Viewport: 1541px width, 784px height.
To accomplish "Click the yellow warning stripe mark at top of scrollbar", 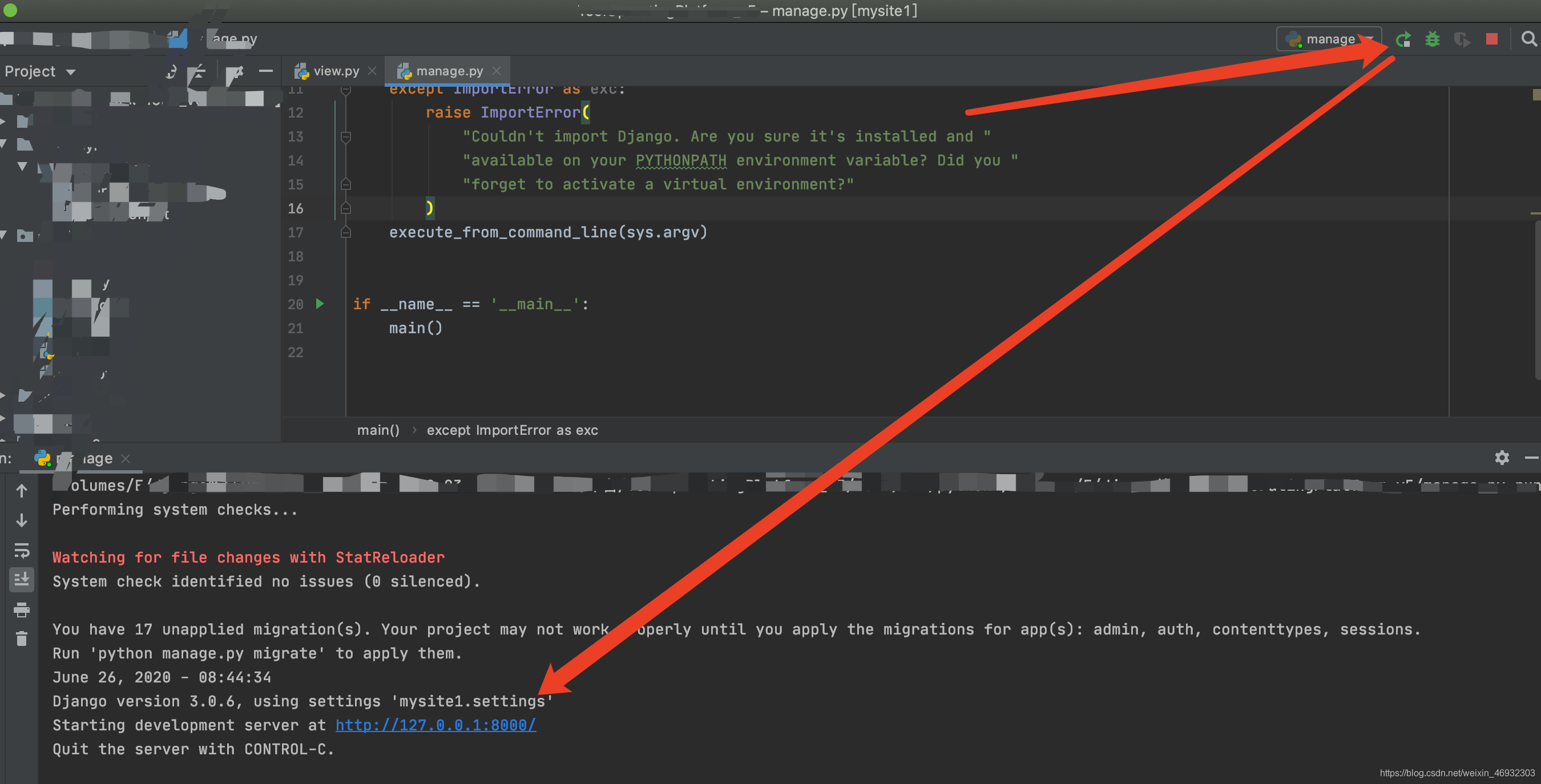I will 1536,94.
